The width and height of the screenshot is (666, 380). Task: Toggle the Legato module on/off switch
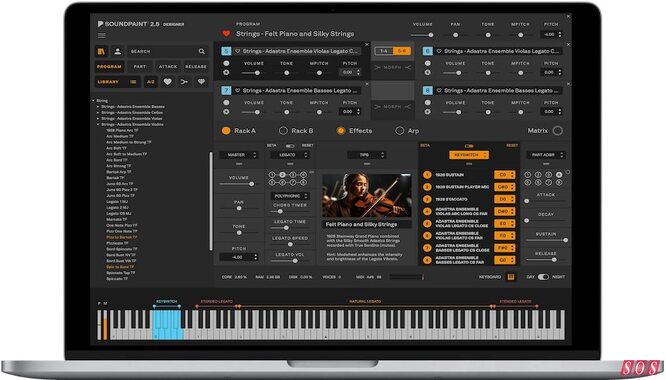coord(290,146)
